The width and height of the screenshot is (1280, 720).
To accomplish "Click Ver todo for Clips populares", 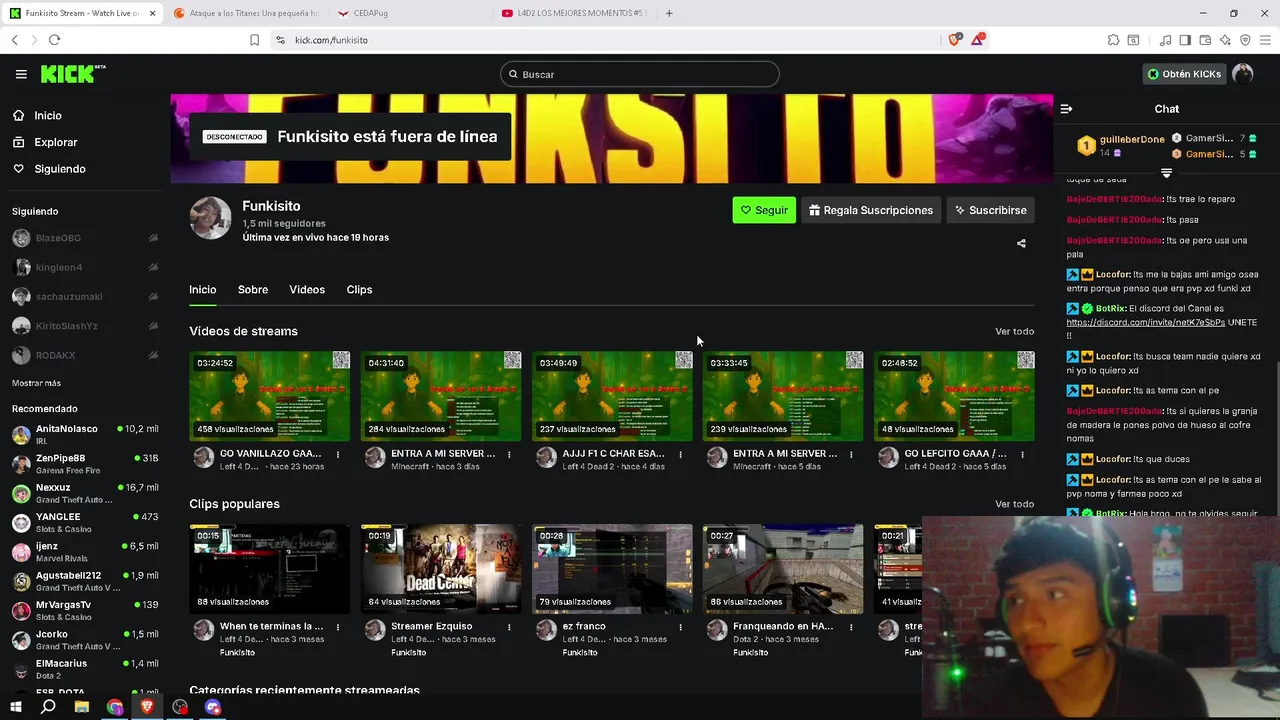I will (x=1014, y=504).
